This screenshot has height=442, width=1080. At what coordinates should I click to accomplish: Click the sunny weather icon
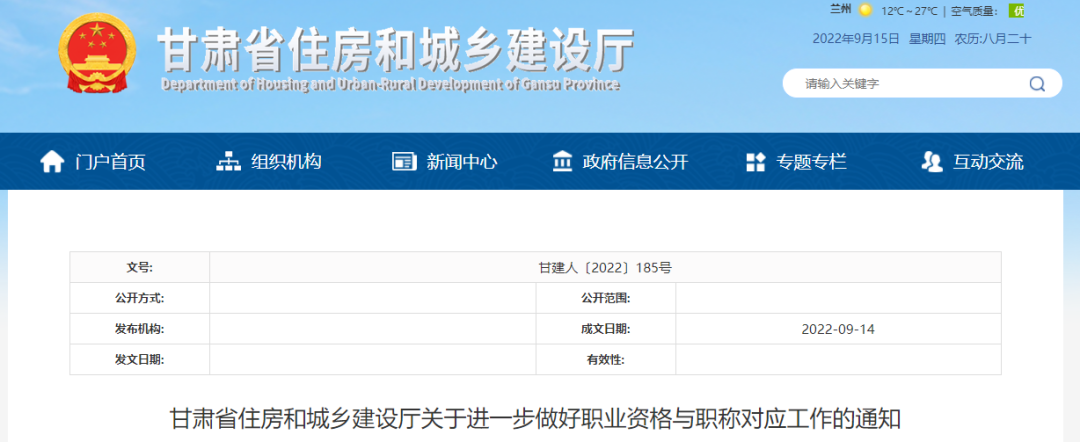[865, 11]
